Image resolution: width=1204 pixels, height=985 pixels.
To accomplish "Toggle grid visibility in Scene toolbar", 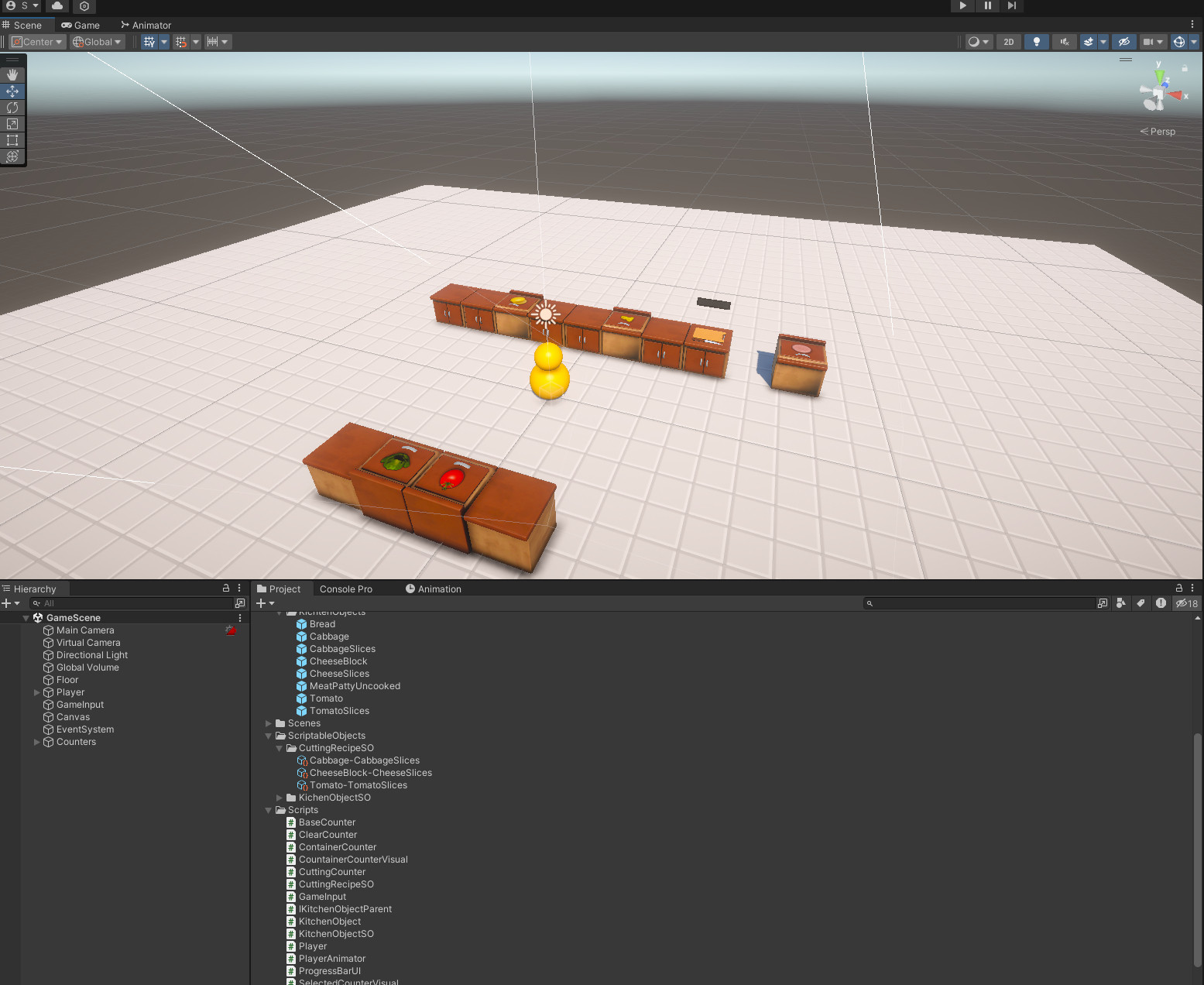I will (x=149, y=42).
